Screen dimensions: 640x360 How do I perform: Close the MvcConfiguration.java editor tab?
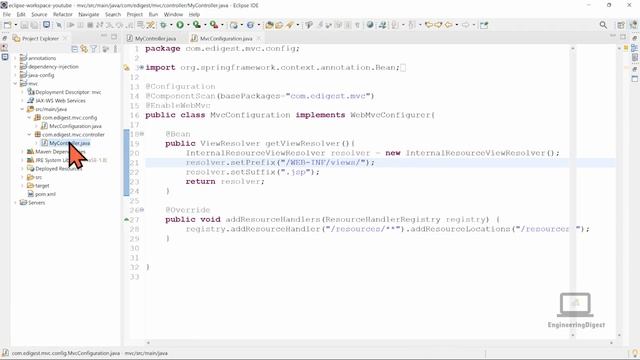point(258,38)
